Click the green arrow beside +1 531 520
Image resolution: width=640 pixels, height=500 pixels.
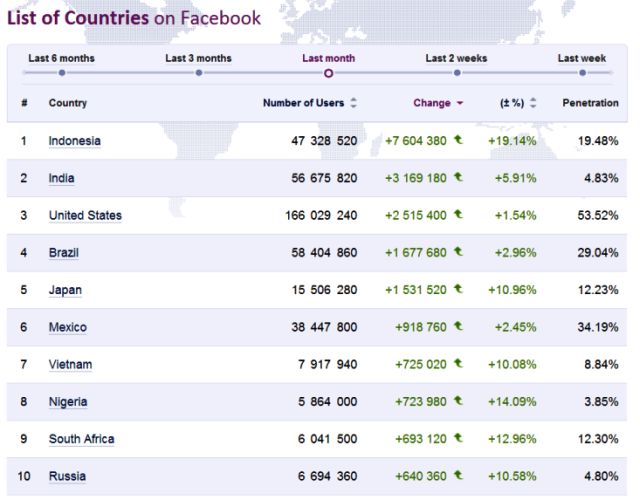tap(458, 289)
